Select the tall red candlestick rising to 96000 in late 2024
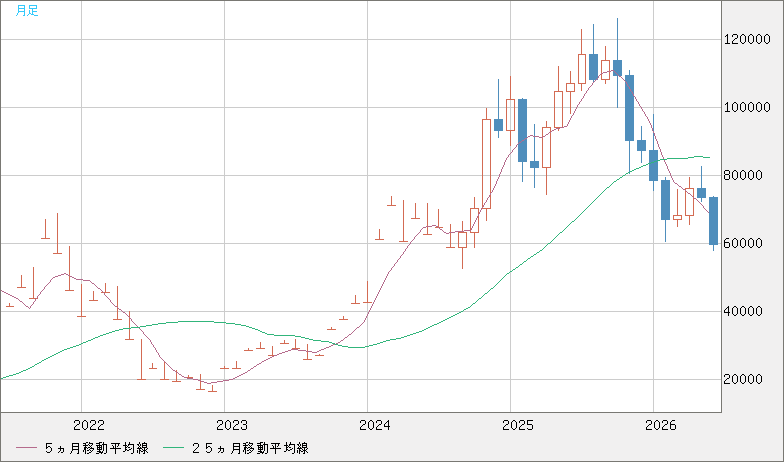 pos(486,164)
